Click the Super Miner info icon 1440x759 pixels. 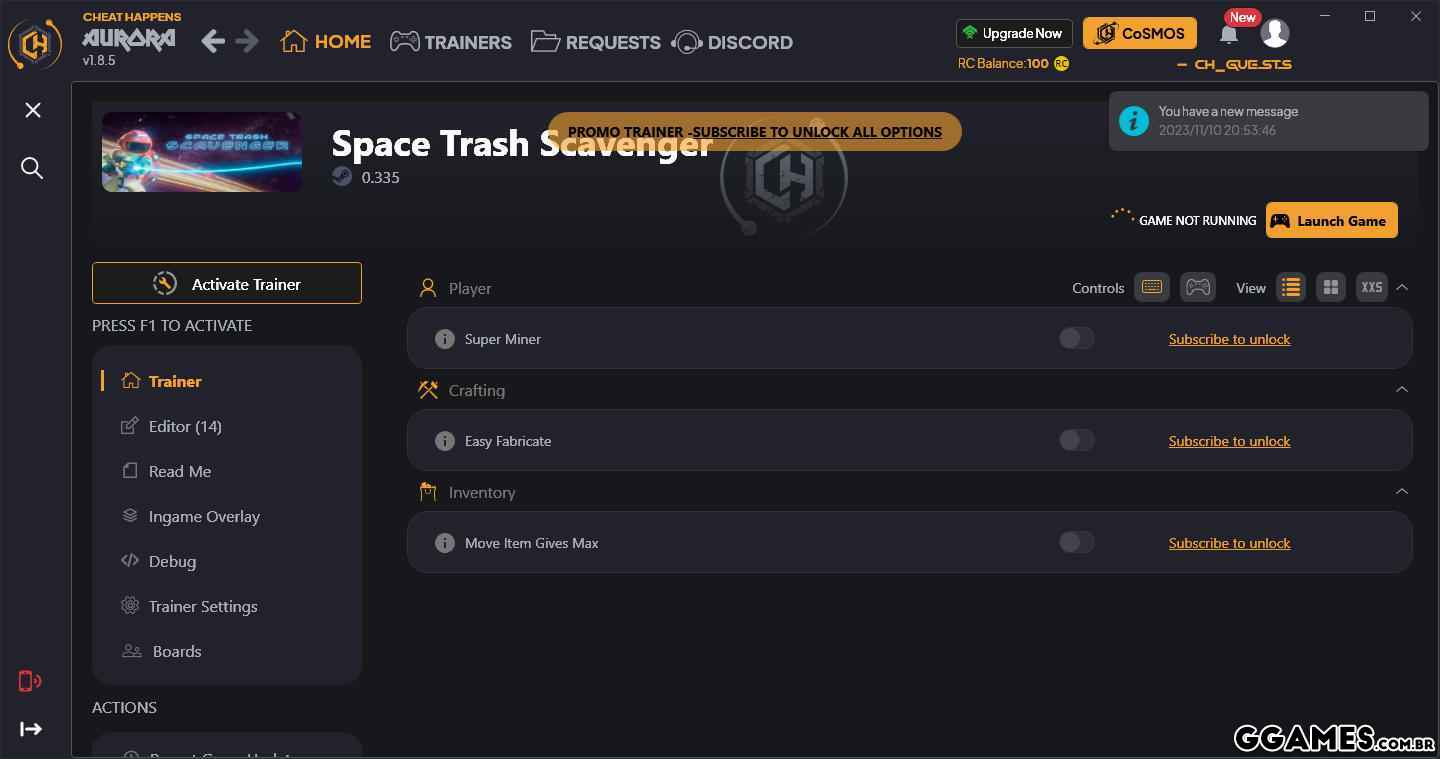tap(445, 339)
